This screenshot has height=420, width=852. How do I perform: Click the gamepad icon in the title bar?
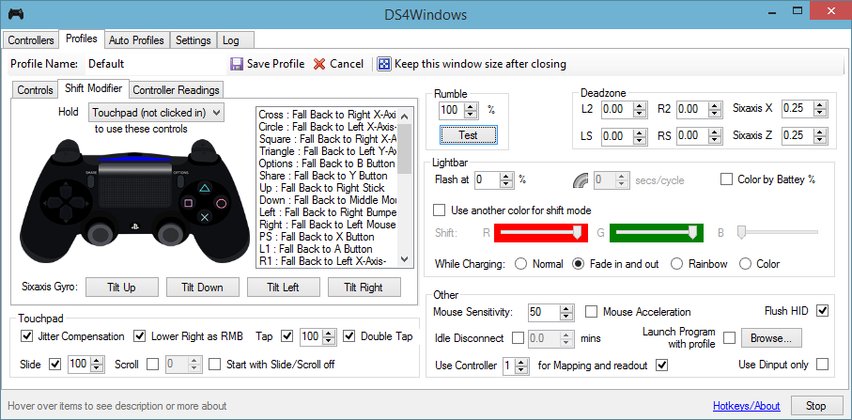(x=16, y=13)
